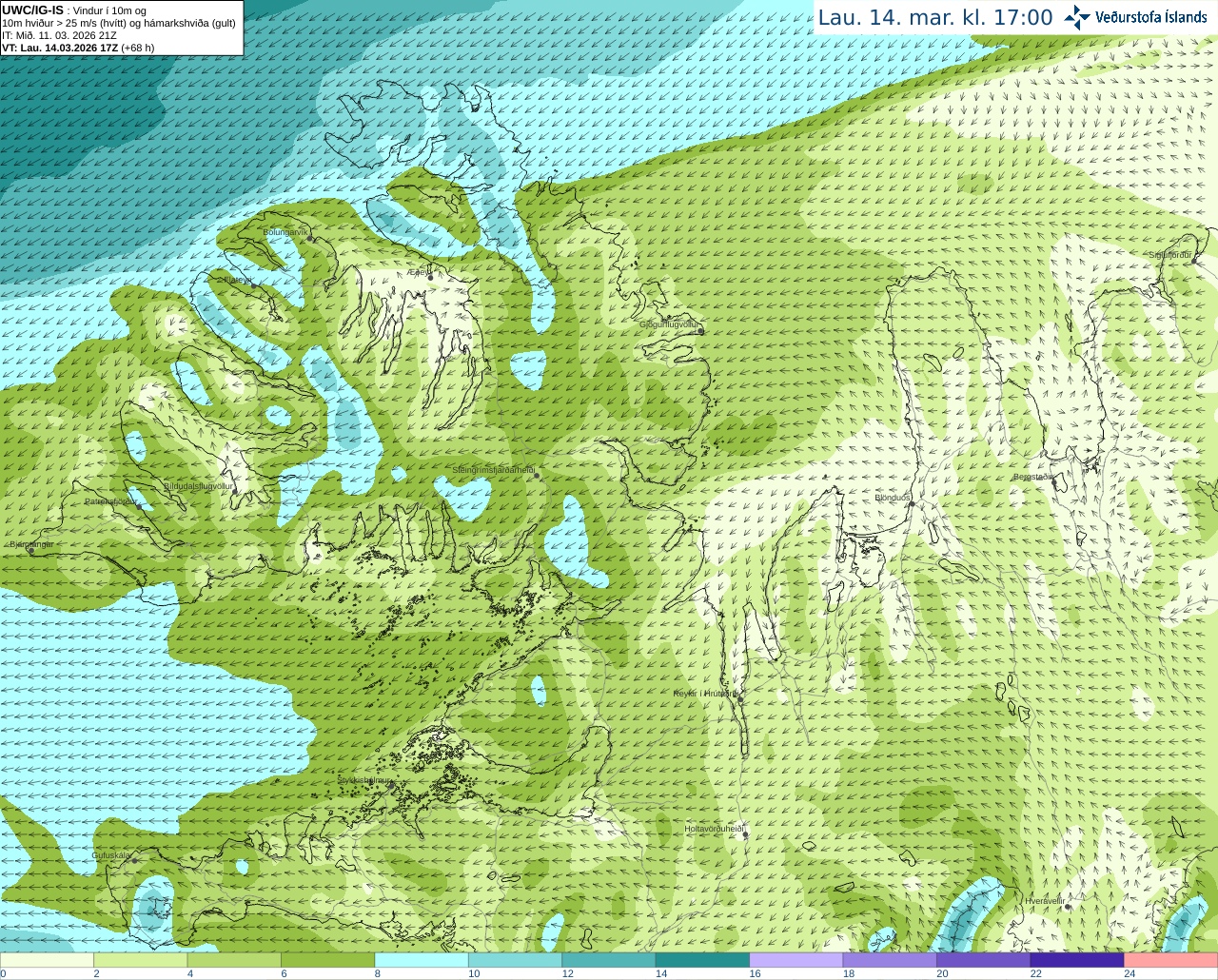The height and width of the screenshot is (980, 1218).
Task: Click the 22–24 m/s dark purple legend swatch
Action: click(1077, 960)
